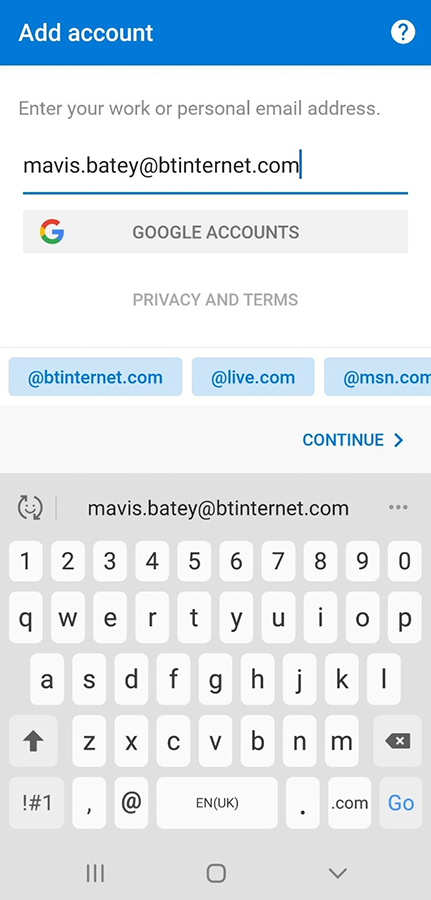Switch to symbols with !#1 key
The height and width of the screenshot is (900, 431).
(x=37, y=803)
